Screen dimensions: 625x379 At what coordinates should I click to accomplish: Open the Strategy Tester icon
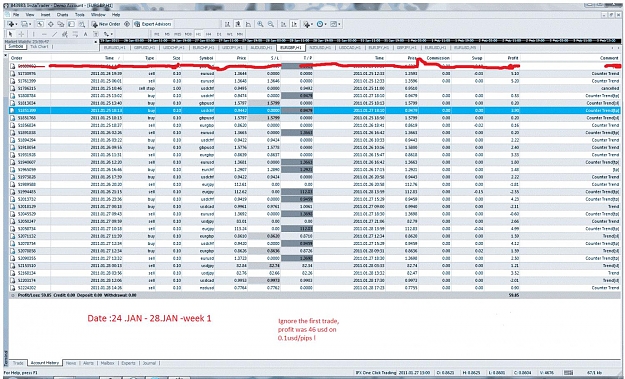click(82, 24)
